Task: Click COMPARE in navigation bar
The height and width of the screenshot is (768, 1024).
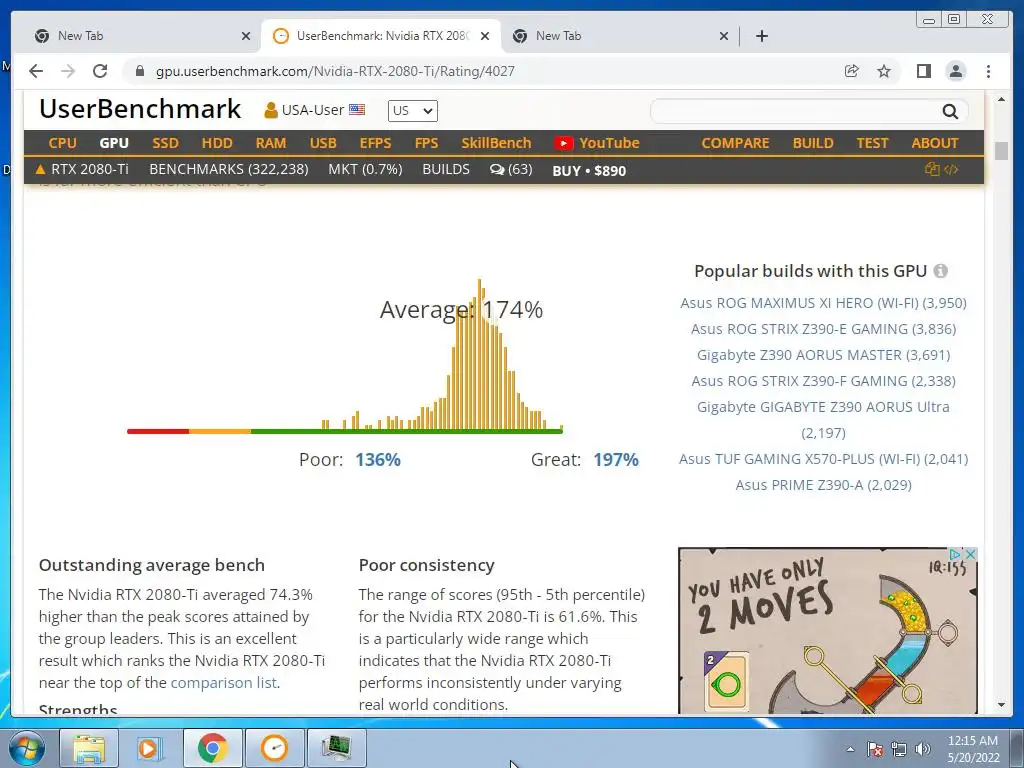Action: [735, 143]
